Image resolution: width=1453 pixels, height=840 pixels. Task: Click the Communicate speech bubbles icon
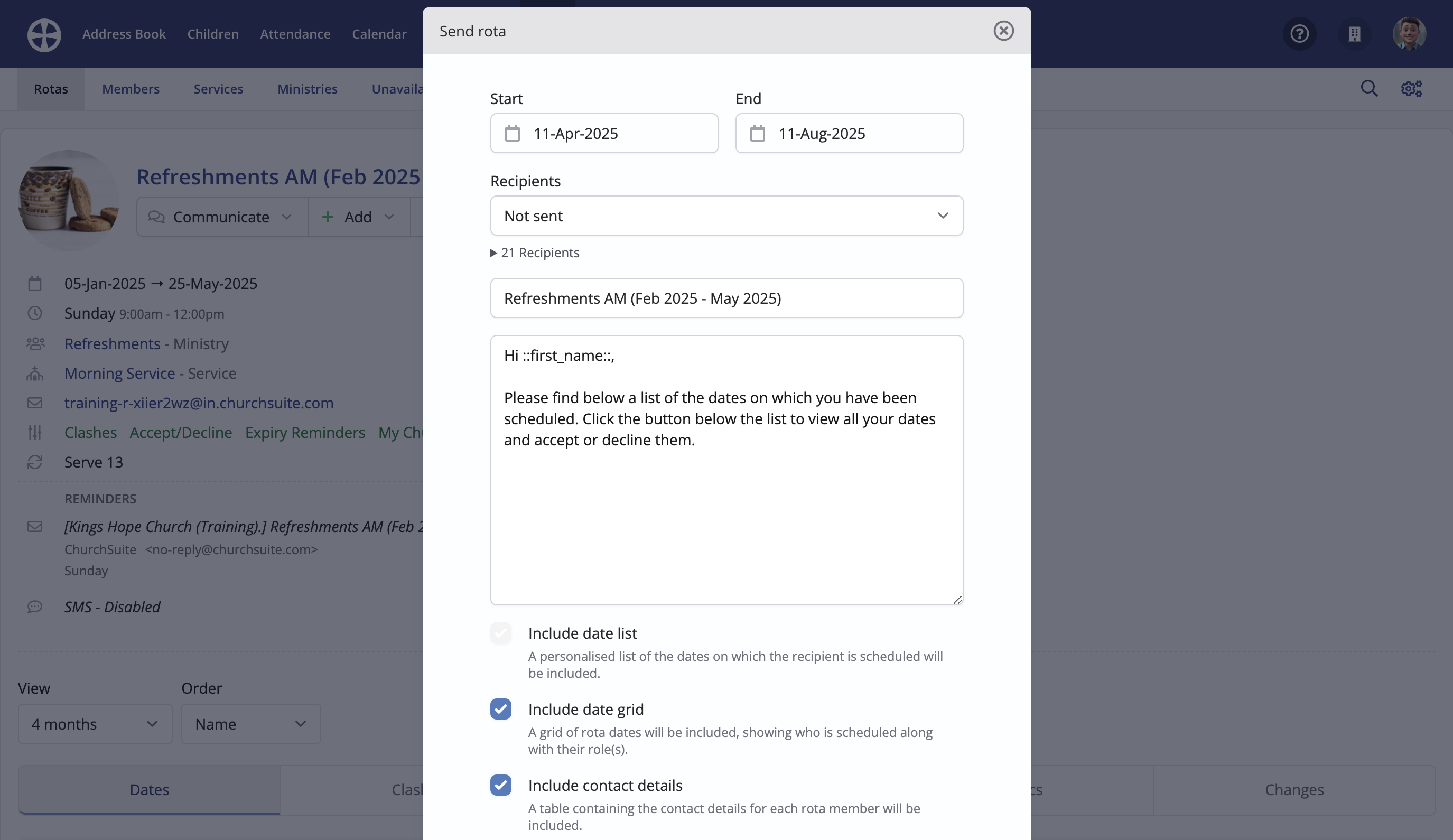tap(156, 217)
